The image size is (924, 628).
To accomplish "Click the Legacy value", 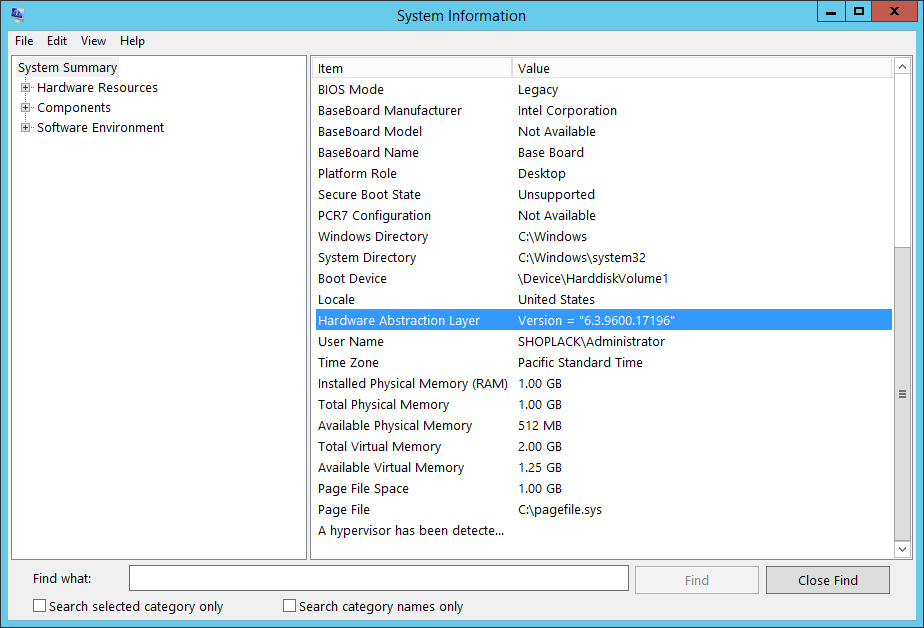I will pyautogui.click(x=537, y=90).
